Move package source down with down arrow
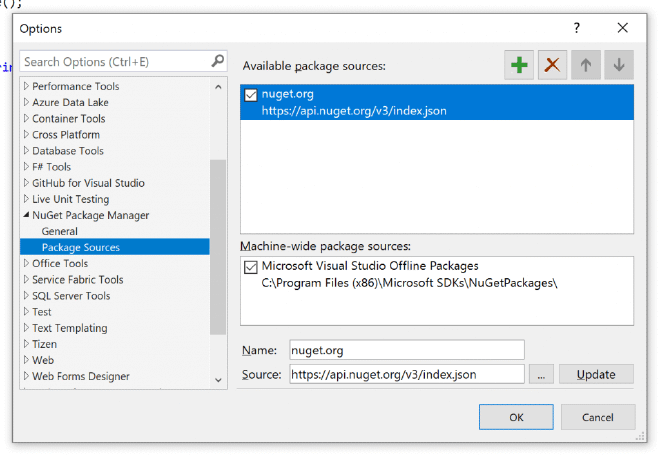This screenshot has width=660, height=456. point(619,65)
